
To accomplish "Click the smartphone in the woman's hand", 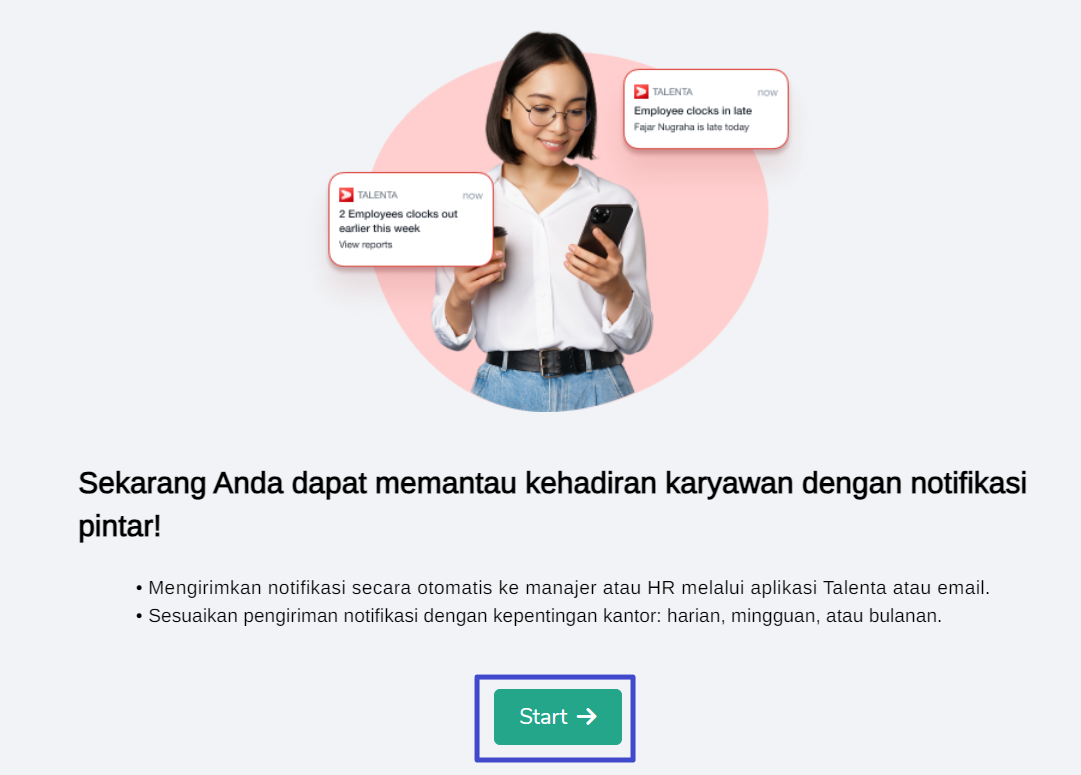I will [x=605, y=230].
